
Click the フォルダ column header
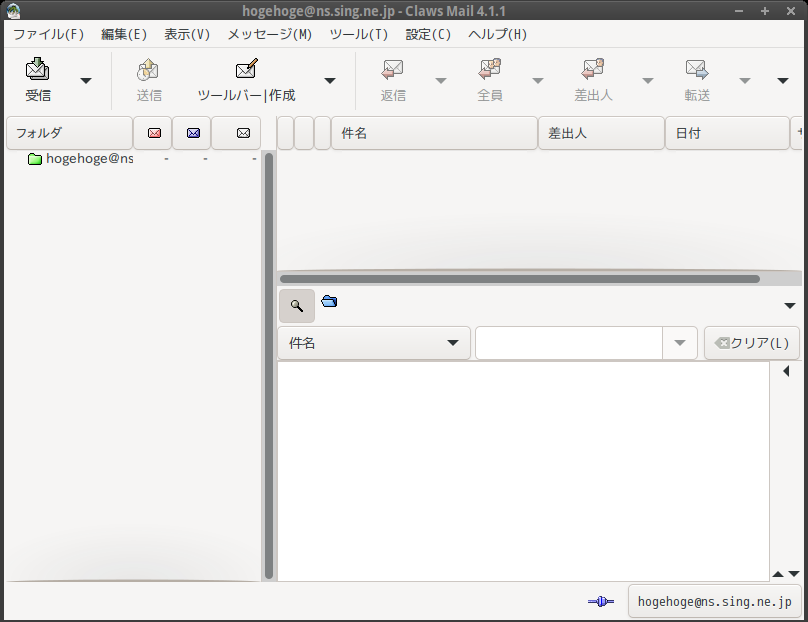(x=70, y=133)
